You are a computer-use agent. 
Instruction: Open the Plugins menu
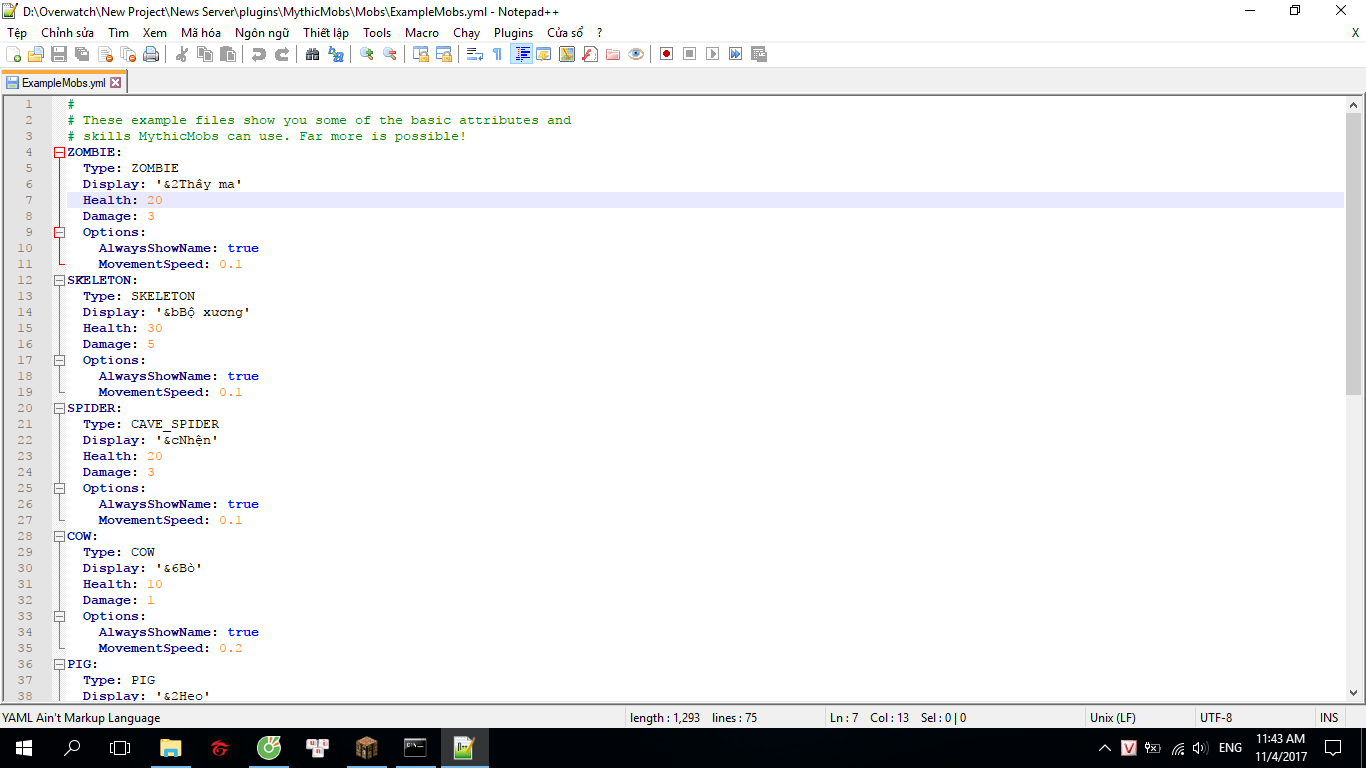513,33
